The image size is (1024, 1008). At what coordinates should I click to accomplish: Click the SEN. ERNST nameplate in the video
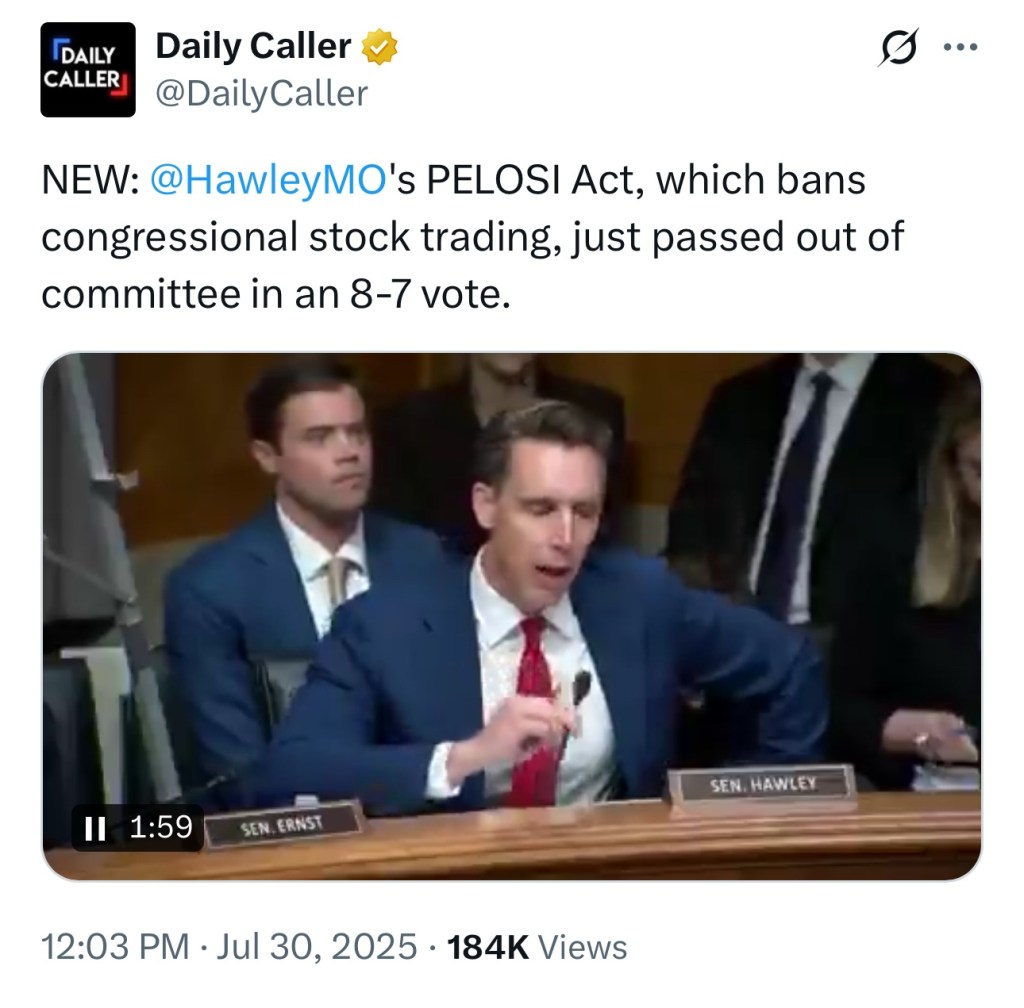coord(285,823)
